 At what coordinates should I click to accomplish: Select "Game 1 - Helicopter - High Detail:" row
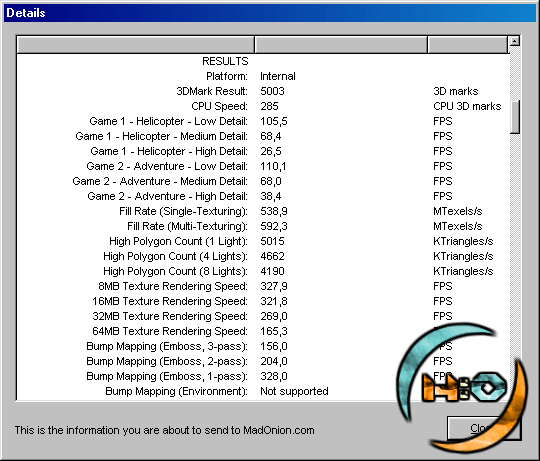coord(169,151)
